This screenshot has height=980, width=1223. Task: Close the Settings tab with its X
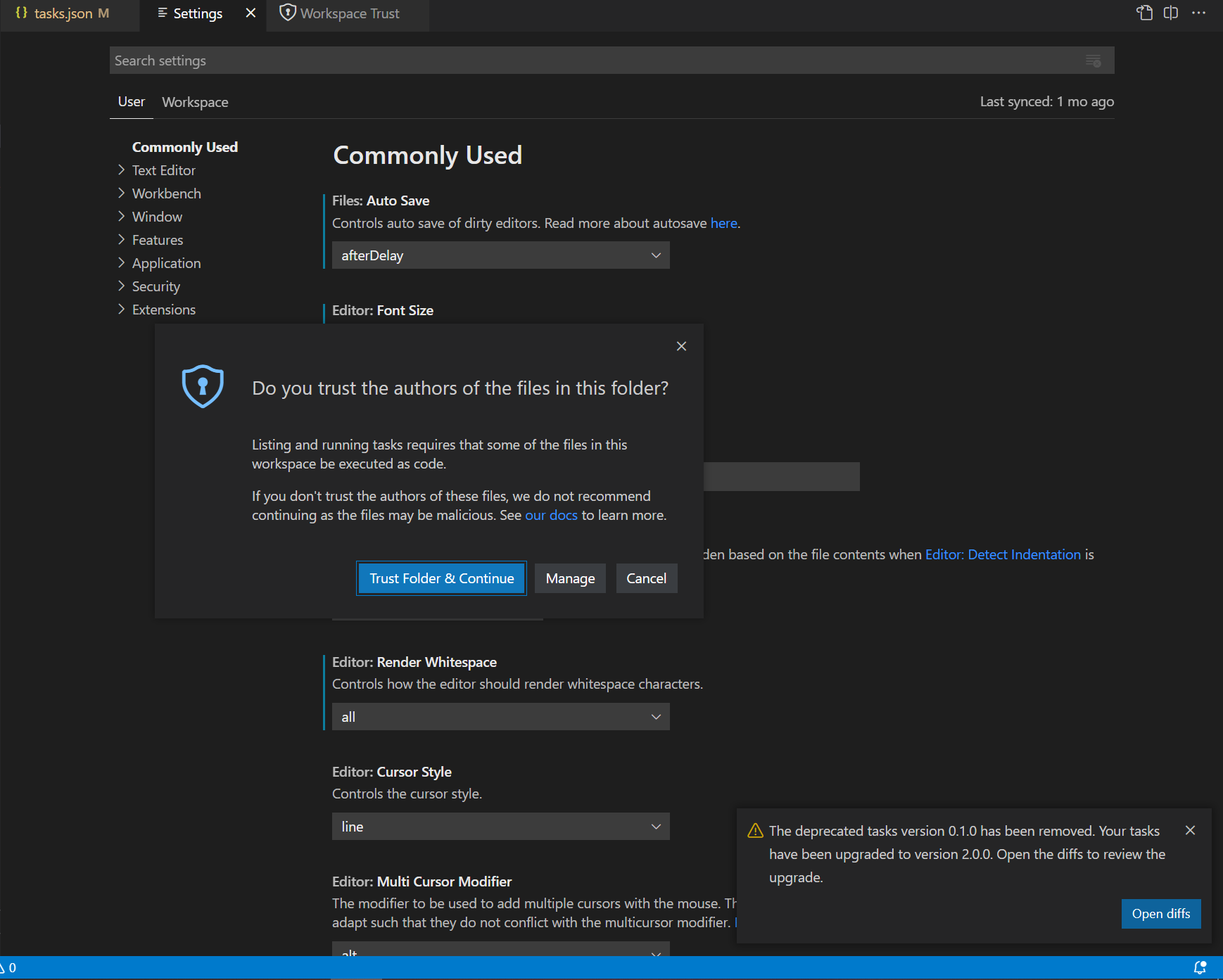[251, 13]
